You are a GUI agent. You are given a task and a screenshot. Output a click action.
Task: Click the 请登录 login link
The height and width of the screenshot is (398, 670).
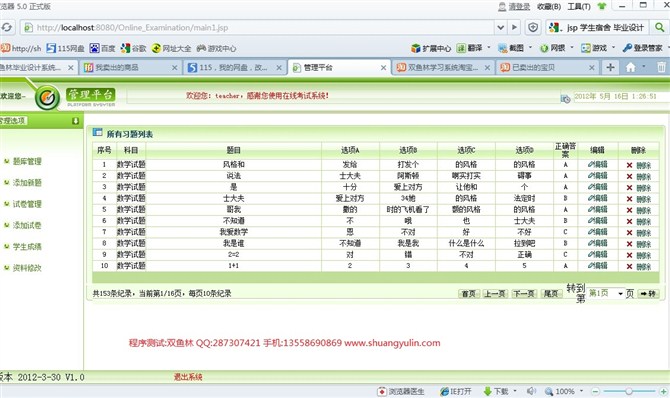[x=519, y=6]
